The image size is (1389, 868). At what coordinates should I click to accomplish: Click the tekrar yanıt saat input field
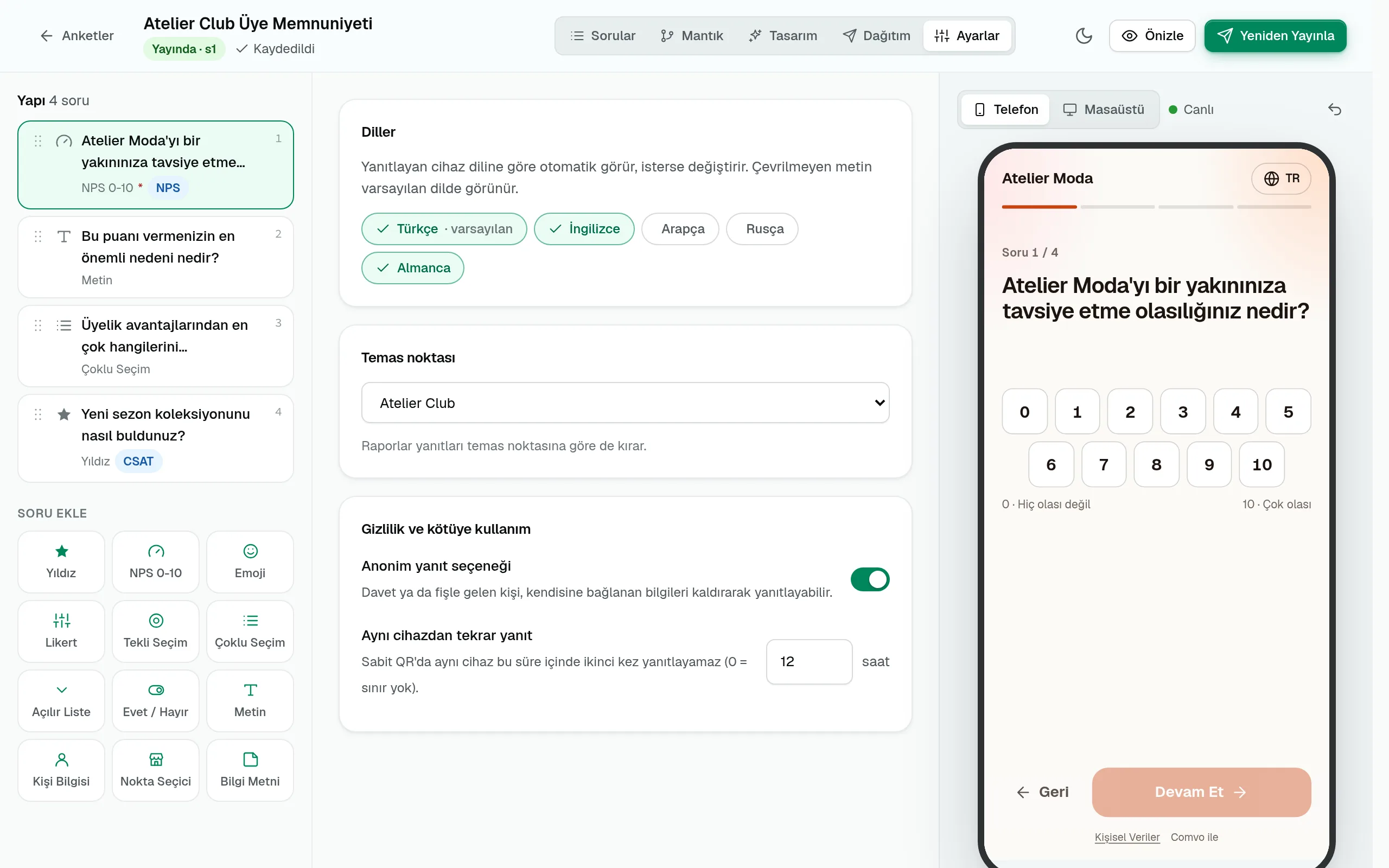[x=809, y=661]
